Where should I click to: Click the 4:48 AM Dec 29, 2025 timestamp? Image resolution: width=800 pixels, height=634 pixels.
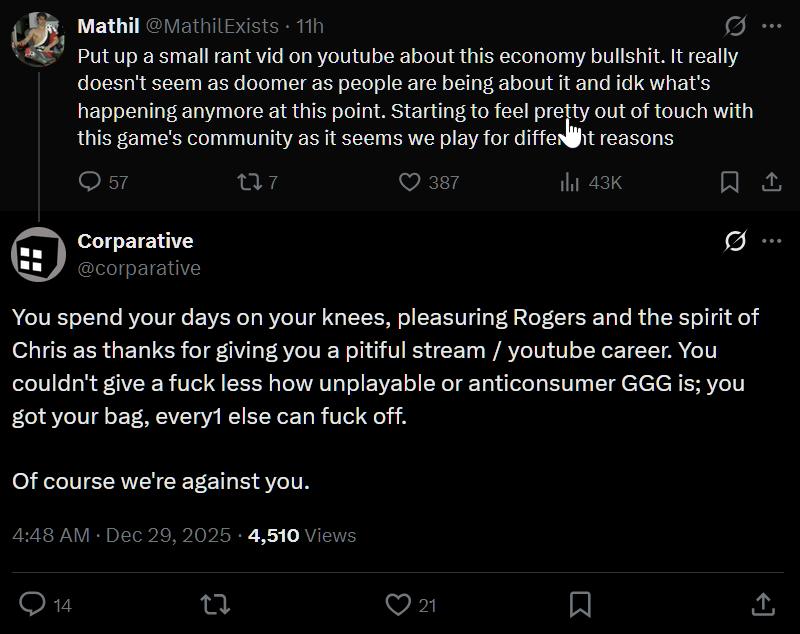pyautogui.click(x=121, y=535)
